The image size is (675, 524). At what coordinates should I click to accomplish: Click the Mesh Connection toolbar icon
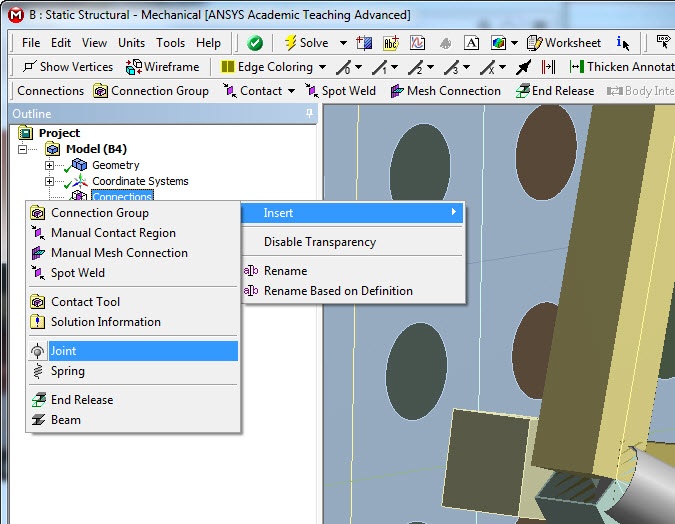coord(396,91)
